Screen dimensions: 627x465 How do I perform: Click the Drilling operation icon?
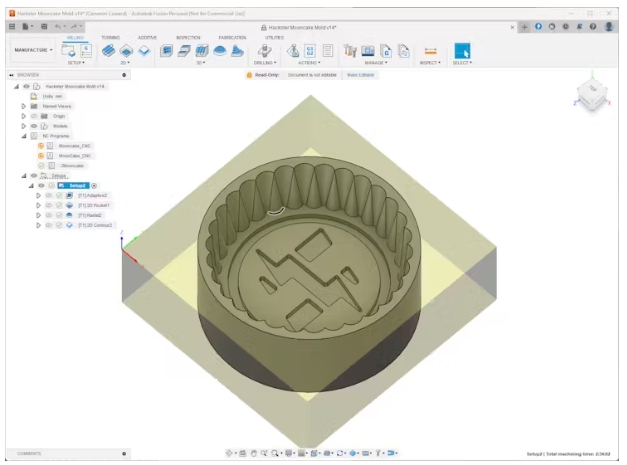pyautogui.click(x=264, y=50)
